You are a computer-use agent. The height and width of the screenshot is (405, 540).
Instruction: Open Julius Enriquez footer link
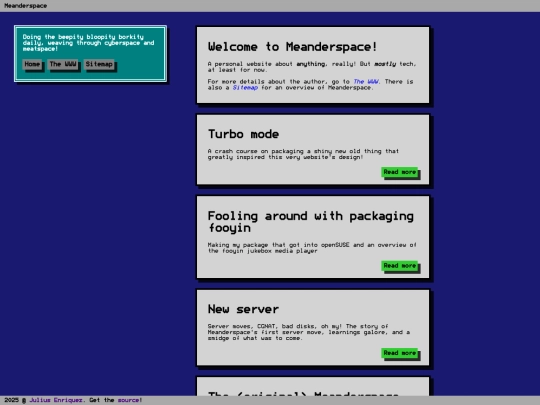pyautogui.click(x=56, y=400)
